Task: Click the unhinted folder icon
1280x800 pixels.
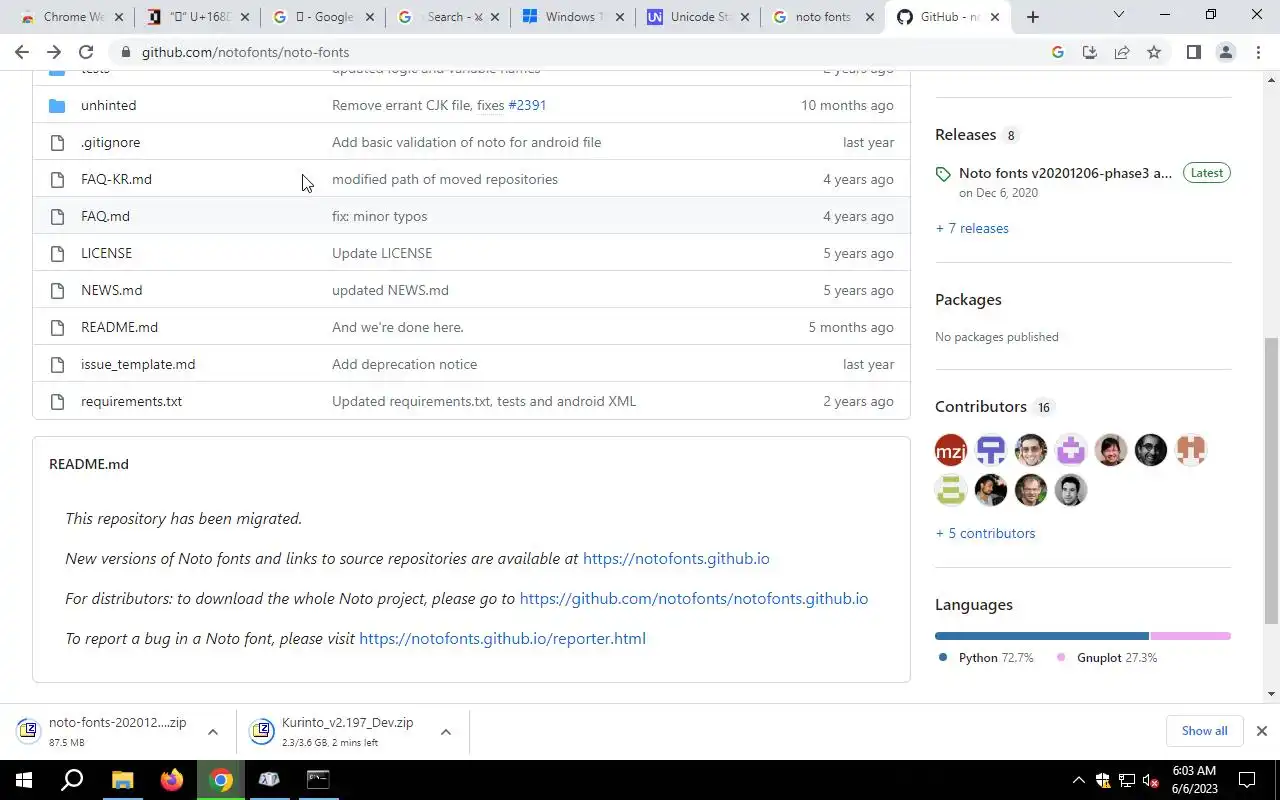Action: click(x=57, y=105)
